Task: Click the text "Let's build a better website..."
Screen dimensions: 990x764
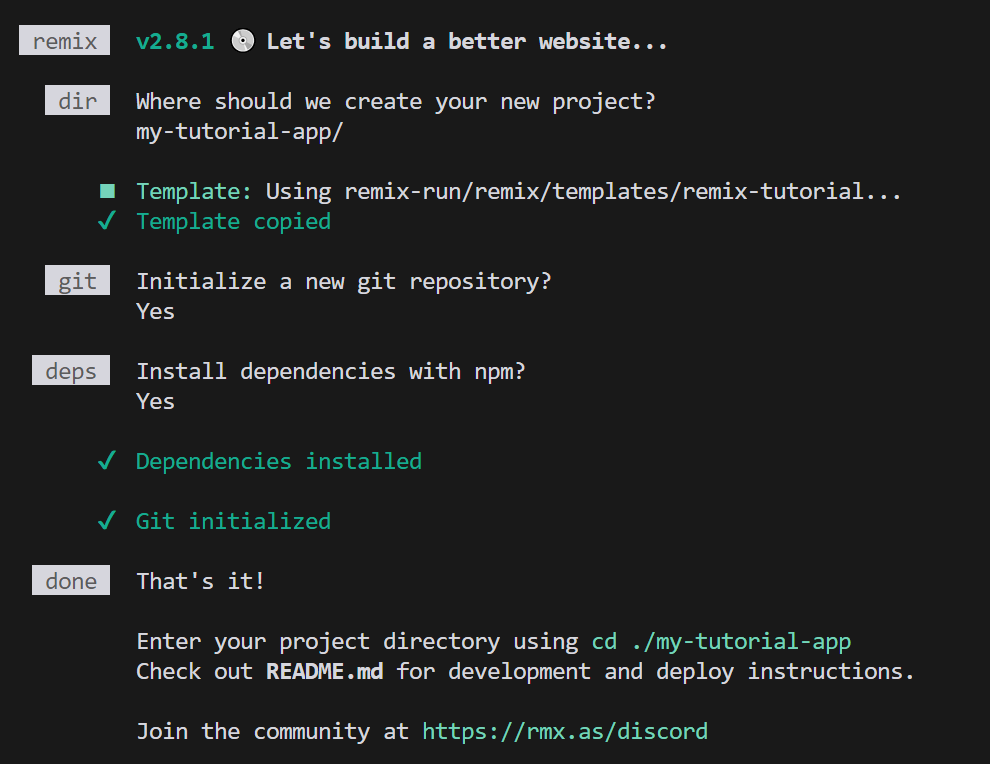Action: pos(467,42)
